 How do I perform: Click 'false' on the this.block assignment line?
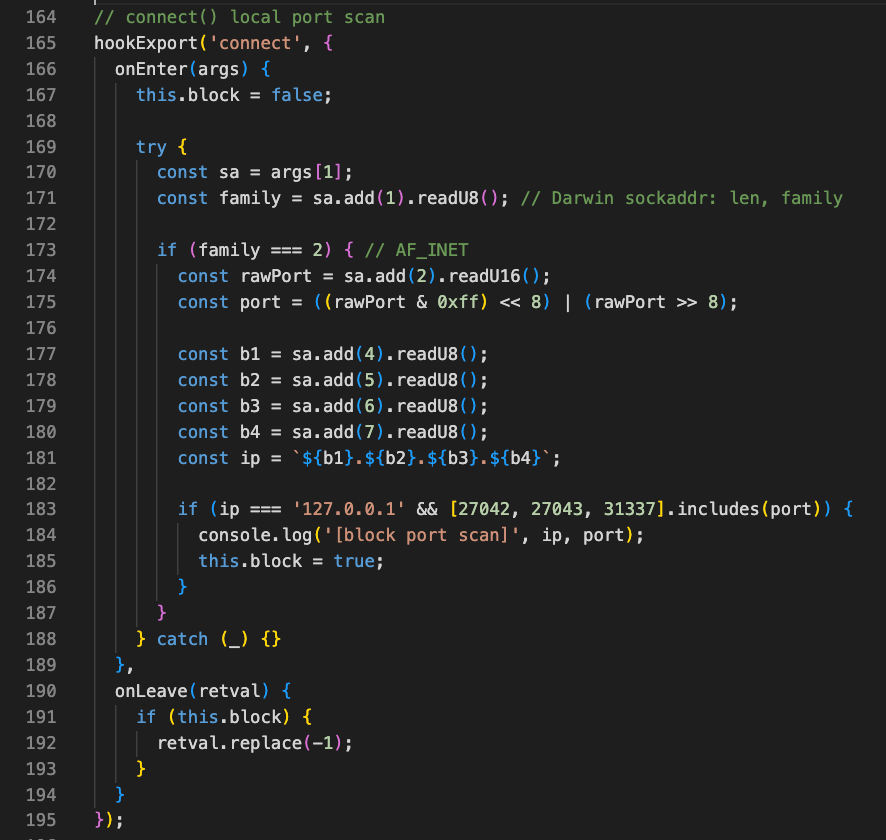coord(297,95)
